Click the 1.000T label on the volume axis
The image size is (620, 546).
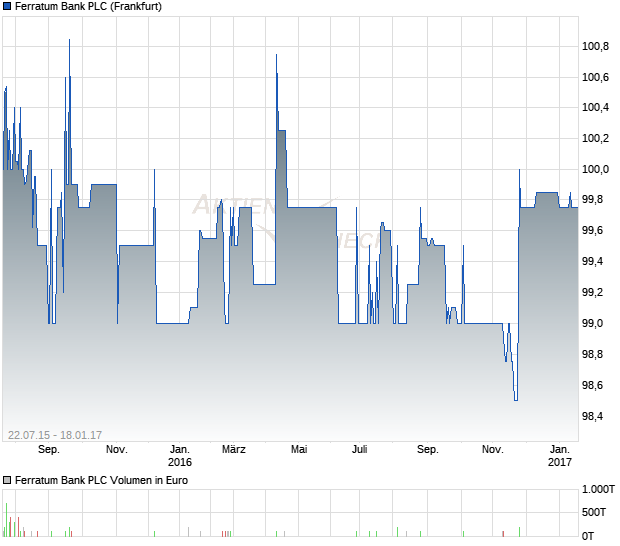click(x=598, y=490)
